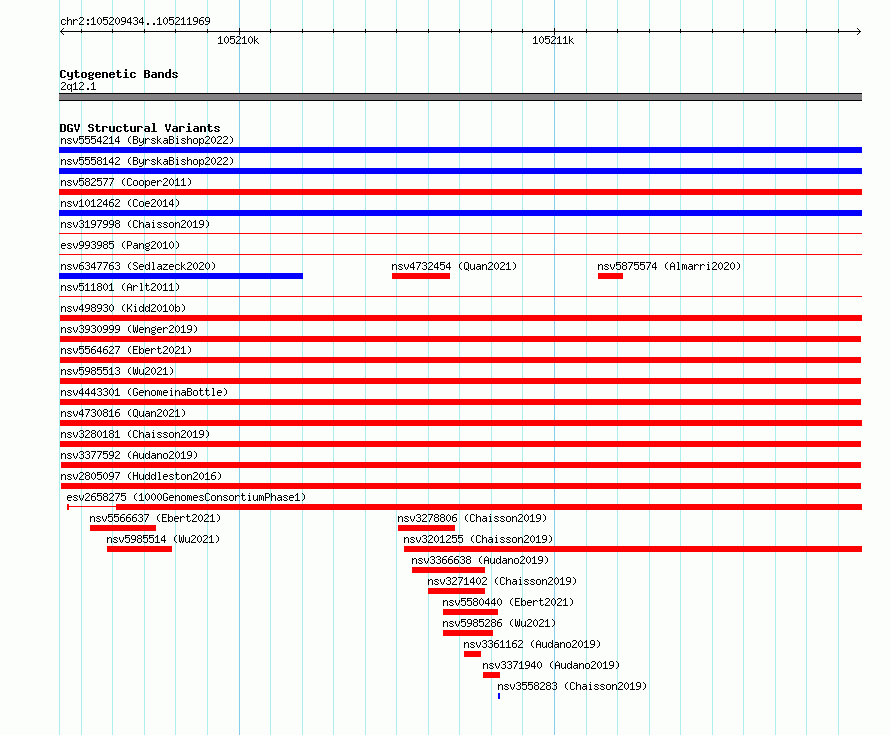This screenshot has width=890, height=735.
Task: Click the tiny blue nsv3558283 marker
Action: point(499,696)
